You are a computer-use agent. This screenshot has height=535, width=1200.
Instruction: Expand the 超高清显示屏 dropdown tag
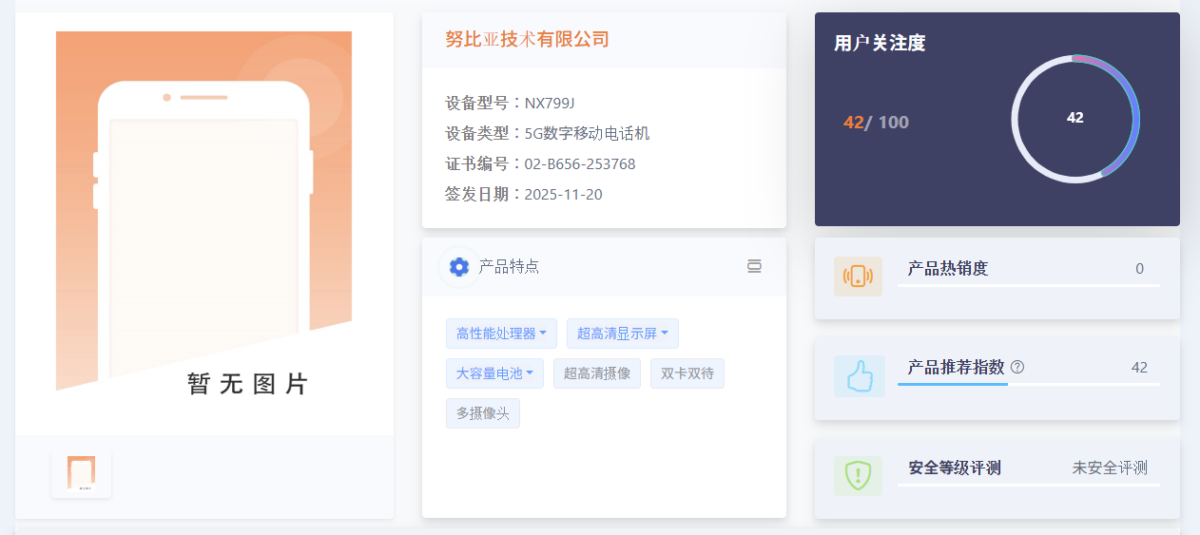(622, 334)
